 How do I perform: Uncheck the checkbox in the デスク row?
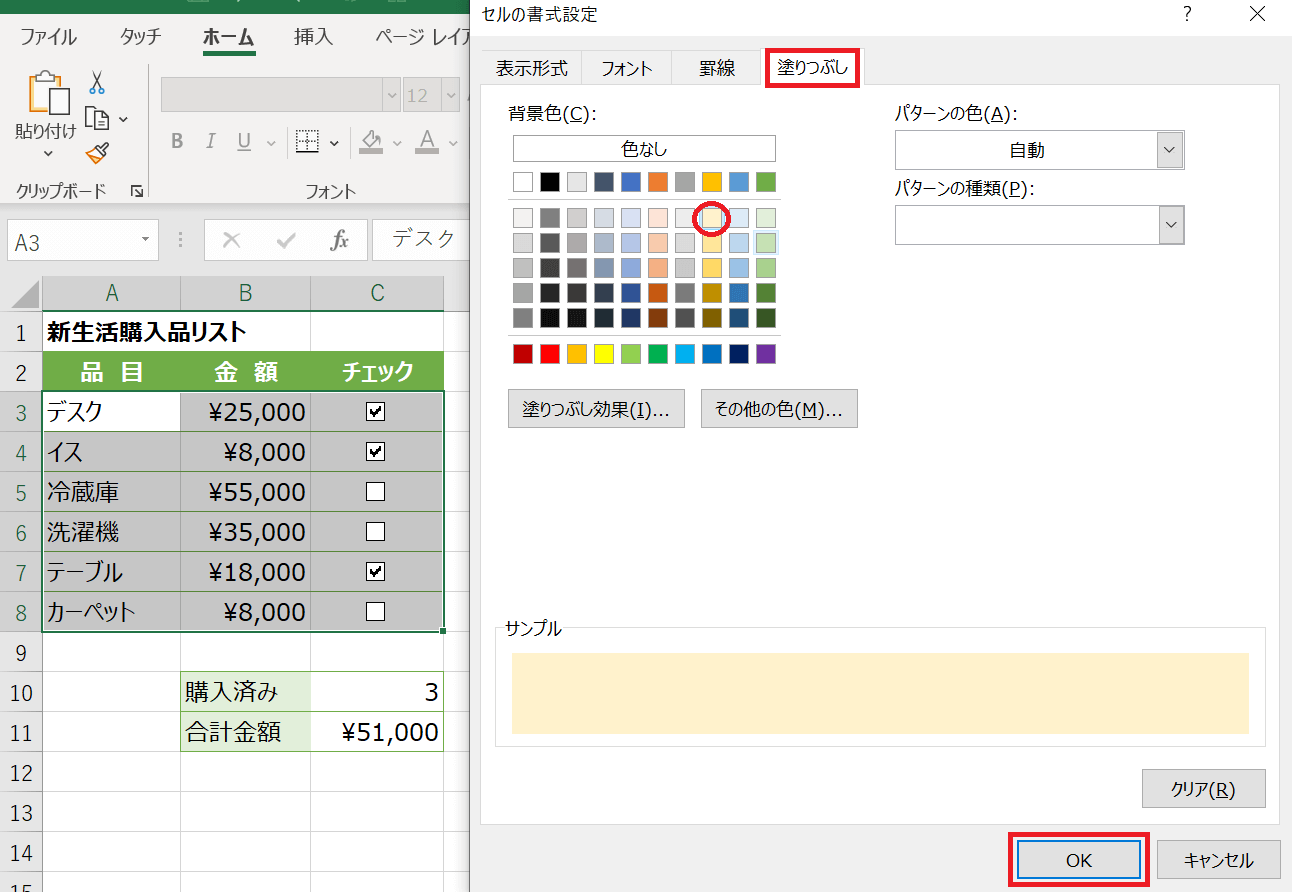tap(376, 411)
